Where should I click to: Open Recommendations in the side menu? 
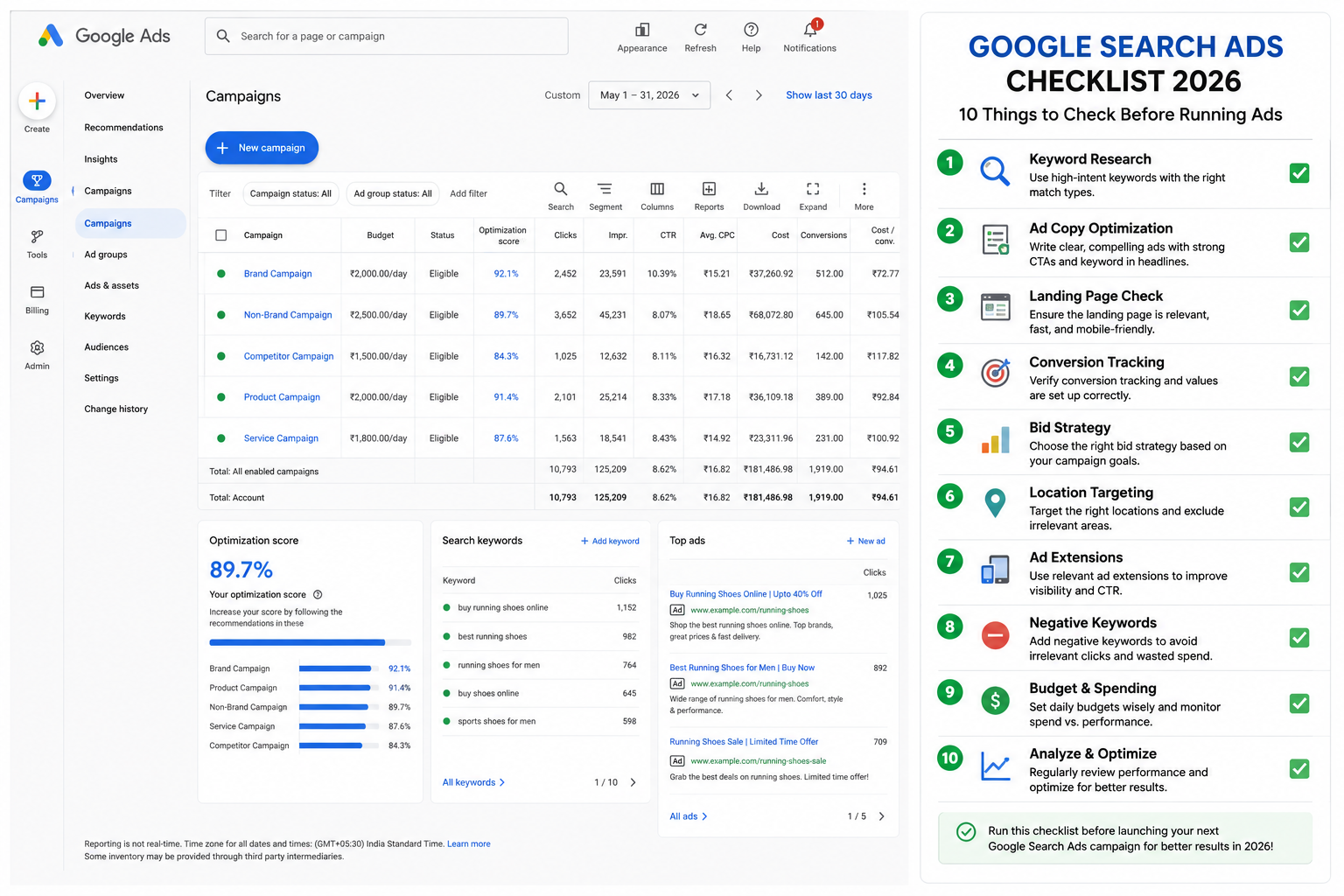123,128
